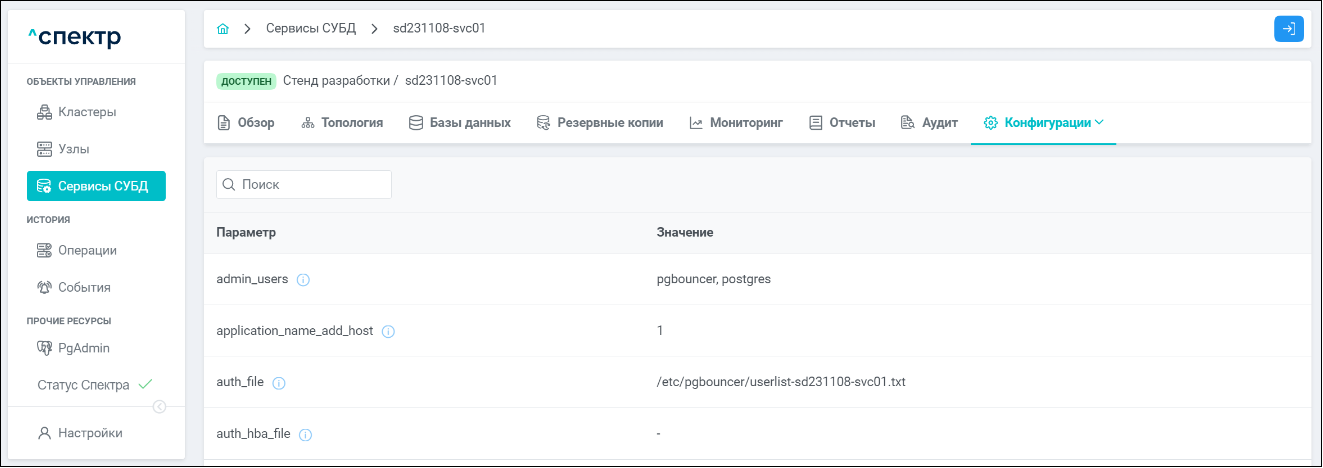Open Операции history section

pyautogui.click(x=86, y=250)
